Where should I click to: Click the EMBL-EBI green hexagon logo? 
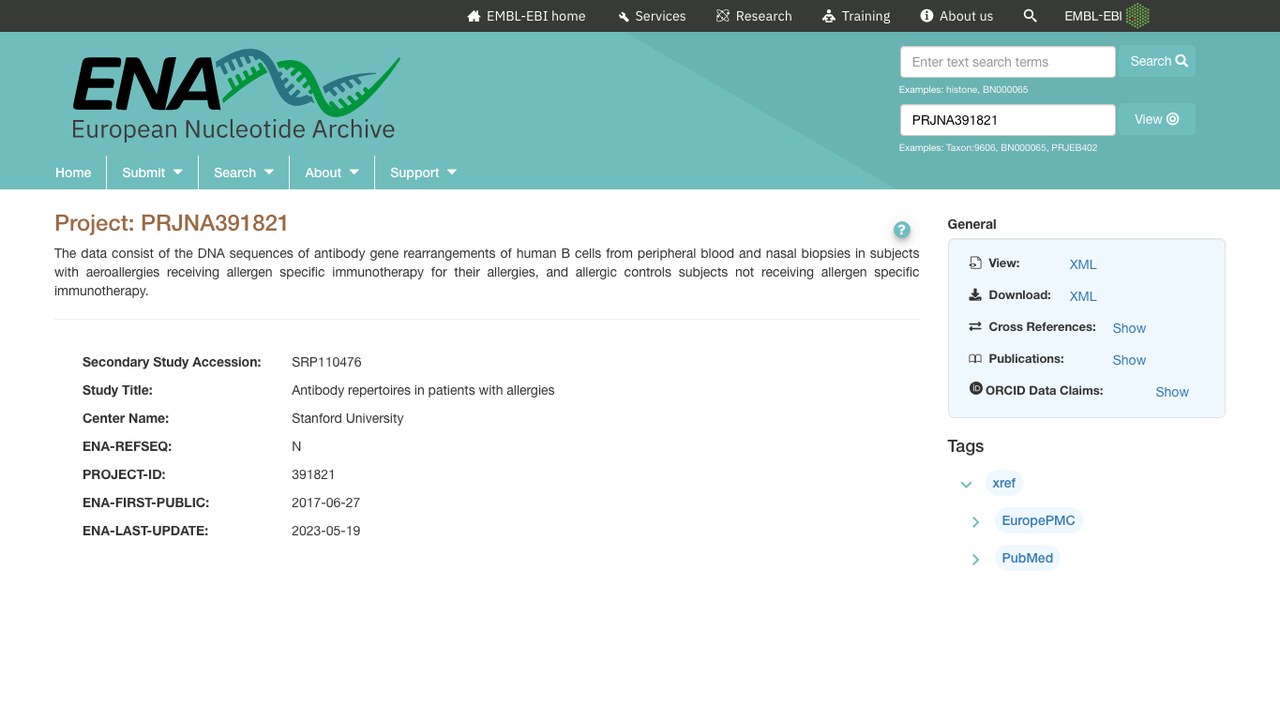coord(1137,16)
